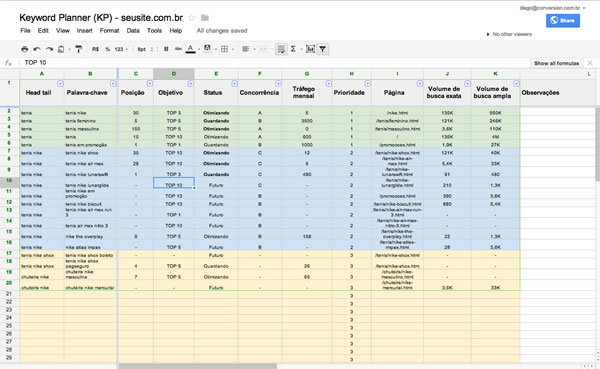Open the account email dropdown
600x369 pixels.
(x=553, y=8)
